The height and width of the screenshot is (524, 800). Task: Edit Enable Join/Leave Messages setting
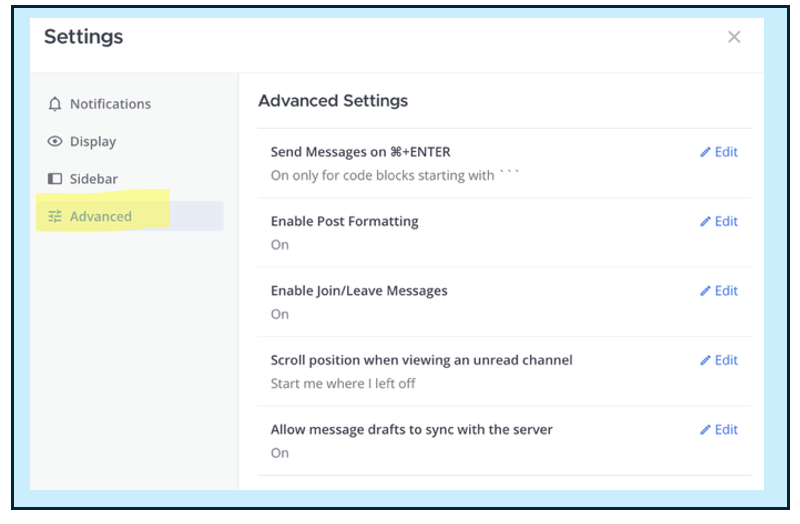tap(725, 291)
